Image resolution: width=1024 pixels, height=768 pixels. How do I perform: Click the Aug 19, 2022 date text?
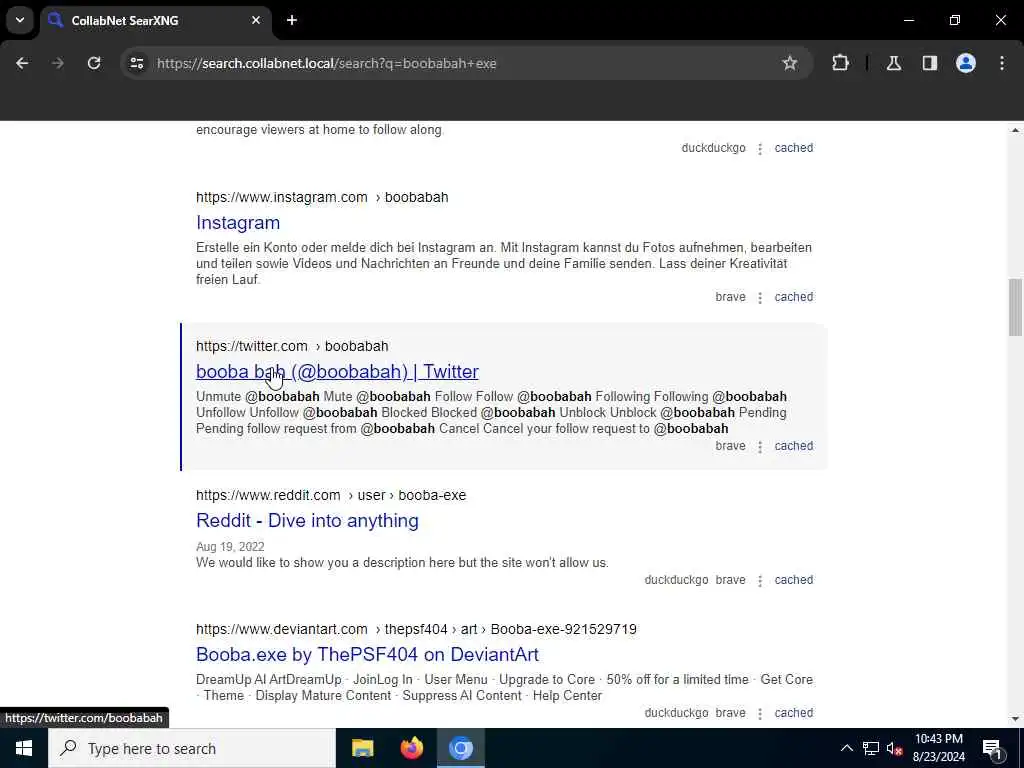pos(230,547)
